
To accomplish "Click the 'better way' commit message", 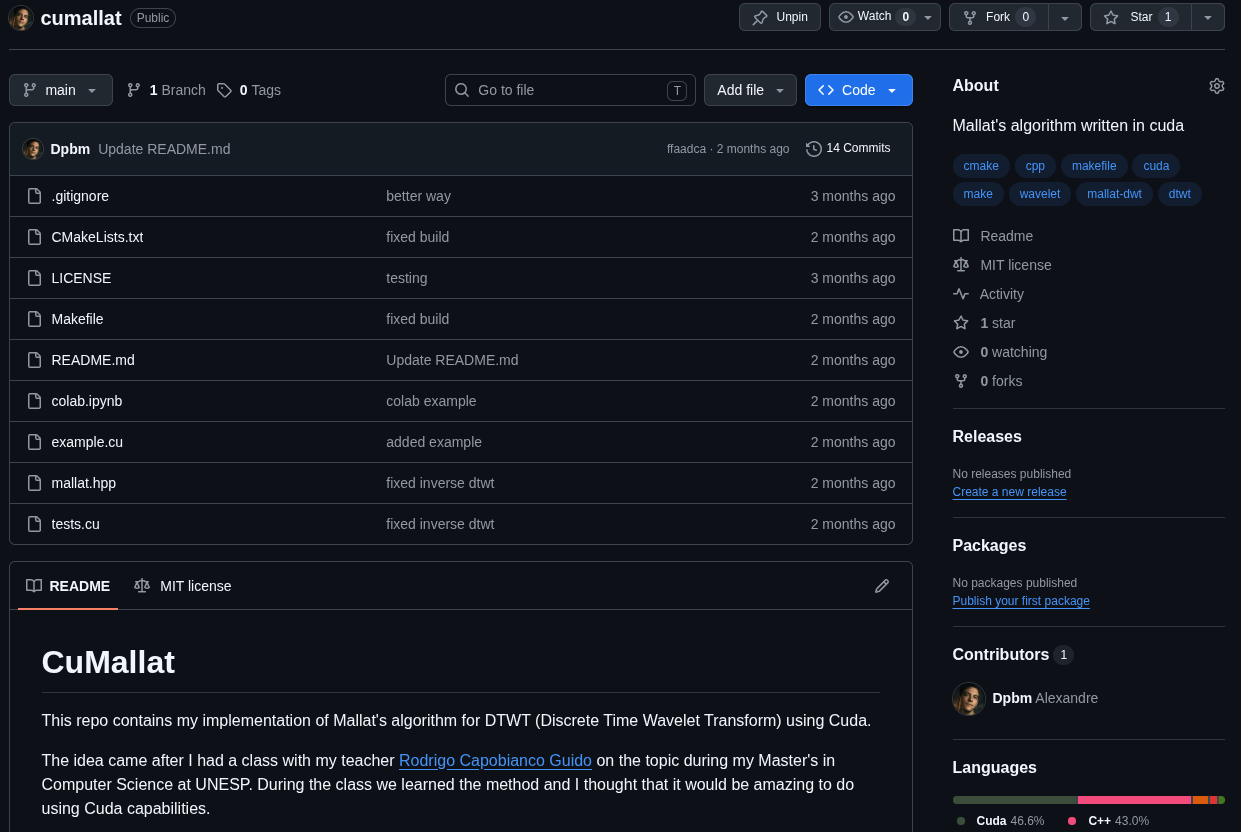I will 418,196.
